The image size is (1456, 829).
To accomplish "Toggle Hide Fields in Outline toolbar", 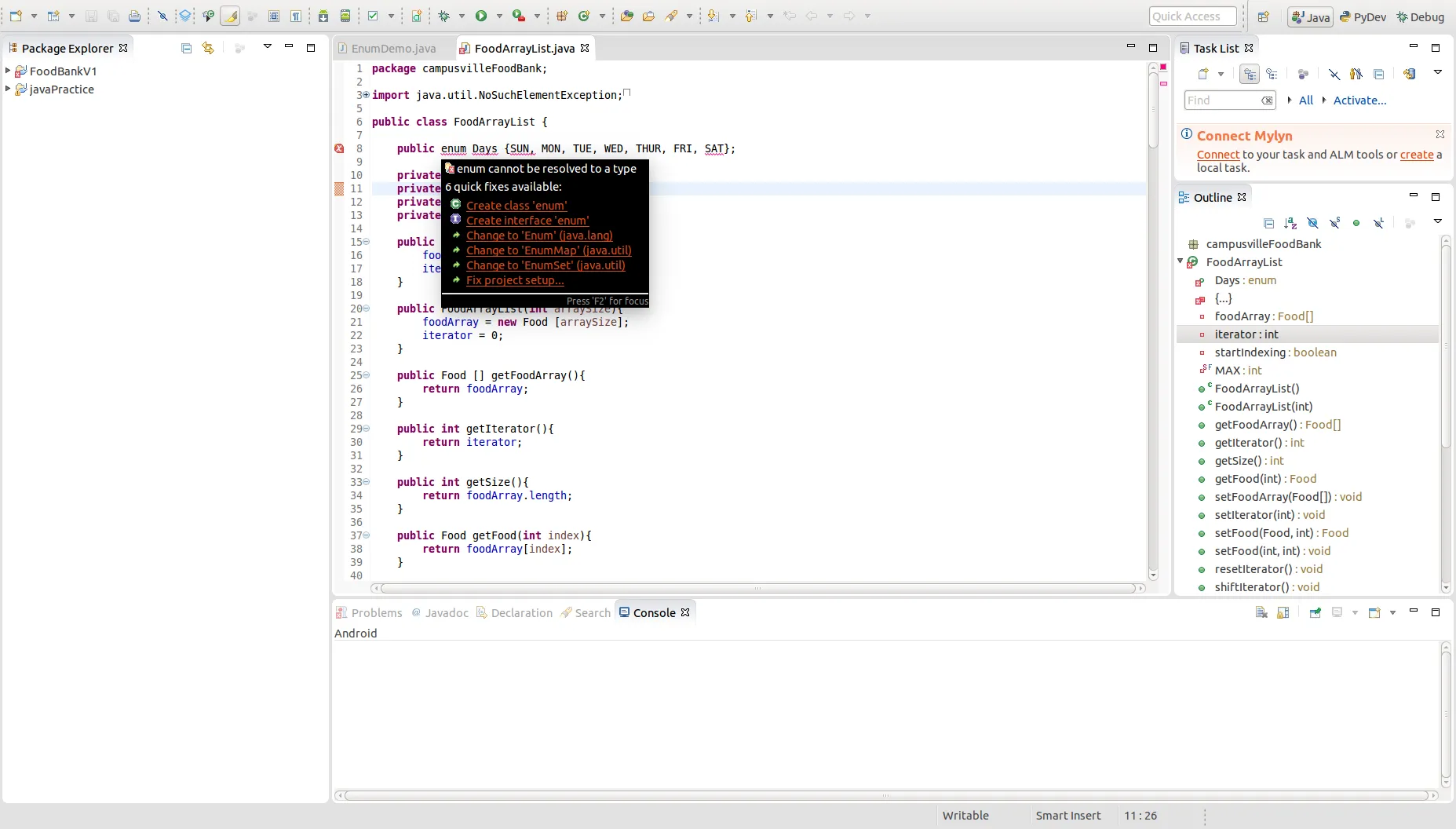I will tap(1312, 223).
